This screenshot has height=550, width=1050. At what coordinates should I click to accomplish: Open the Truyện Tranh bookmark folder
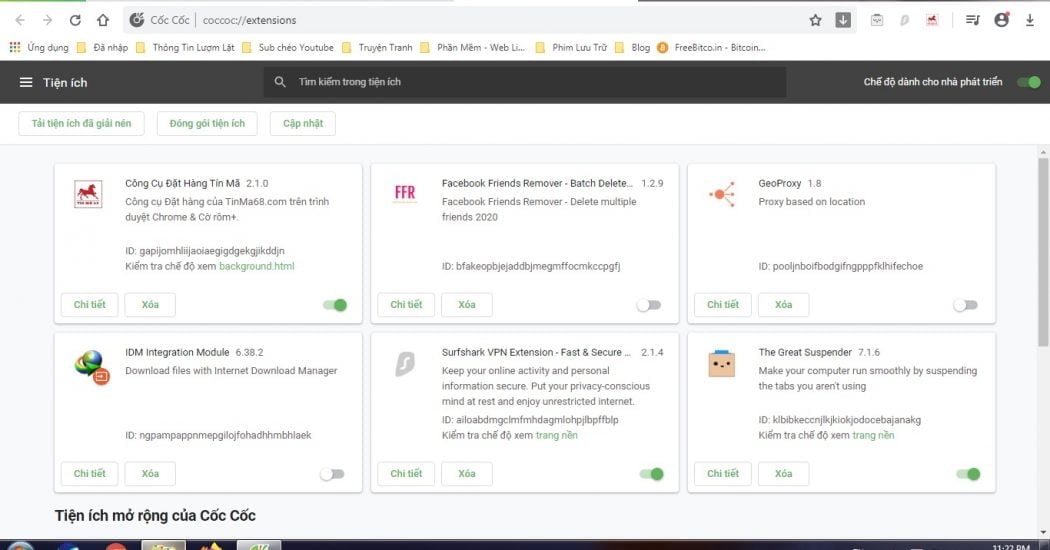coord(377,48)
